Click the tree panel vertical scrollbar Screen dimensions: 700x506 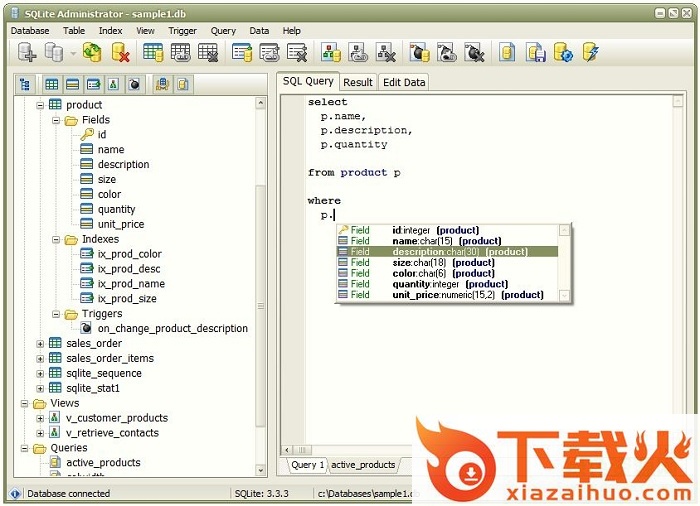click(x=261, y=300)
